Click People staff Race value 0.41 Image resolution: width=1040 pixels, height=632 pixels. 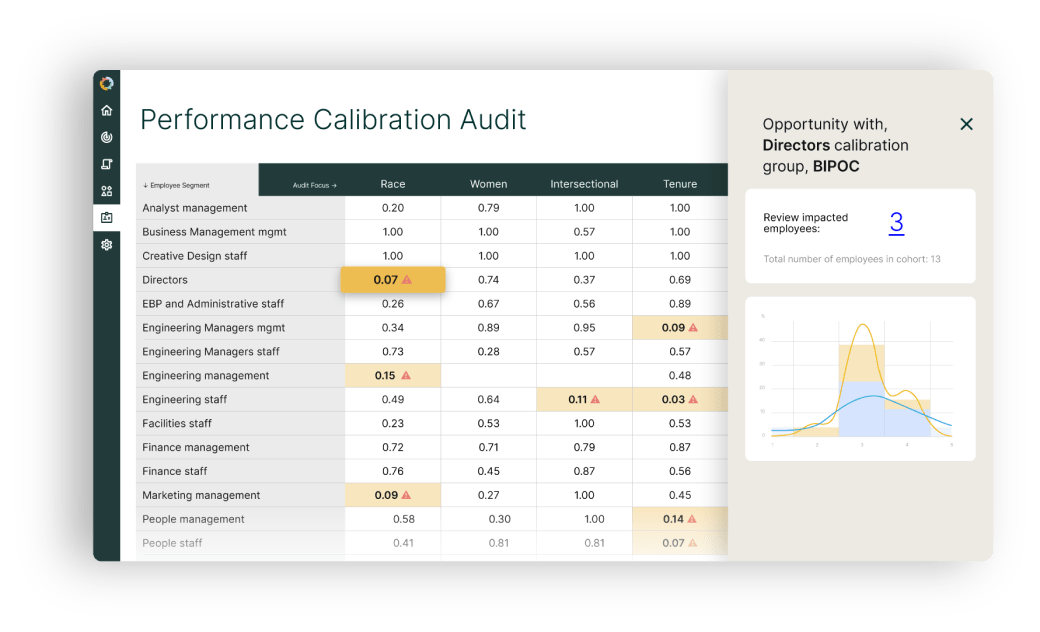pyautogui.click(x=403, y=543)
